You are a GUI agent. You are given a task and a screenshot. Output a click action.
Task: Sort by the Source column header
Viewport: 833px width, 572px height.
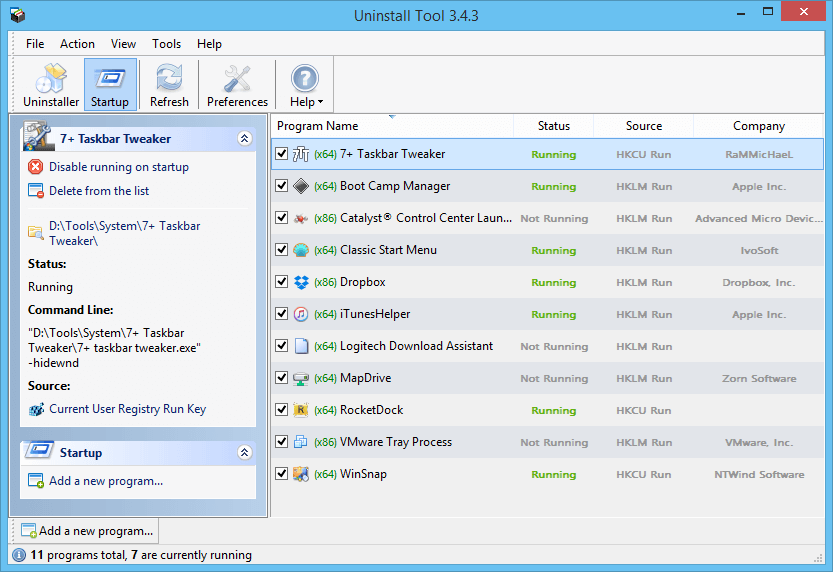(643, 126)
